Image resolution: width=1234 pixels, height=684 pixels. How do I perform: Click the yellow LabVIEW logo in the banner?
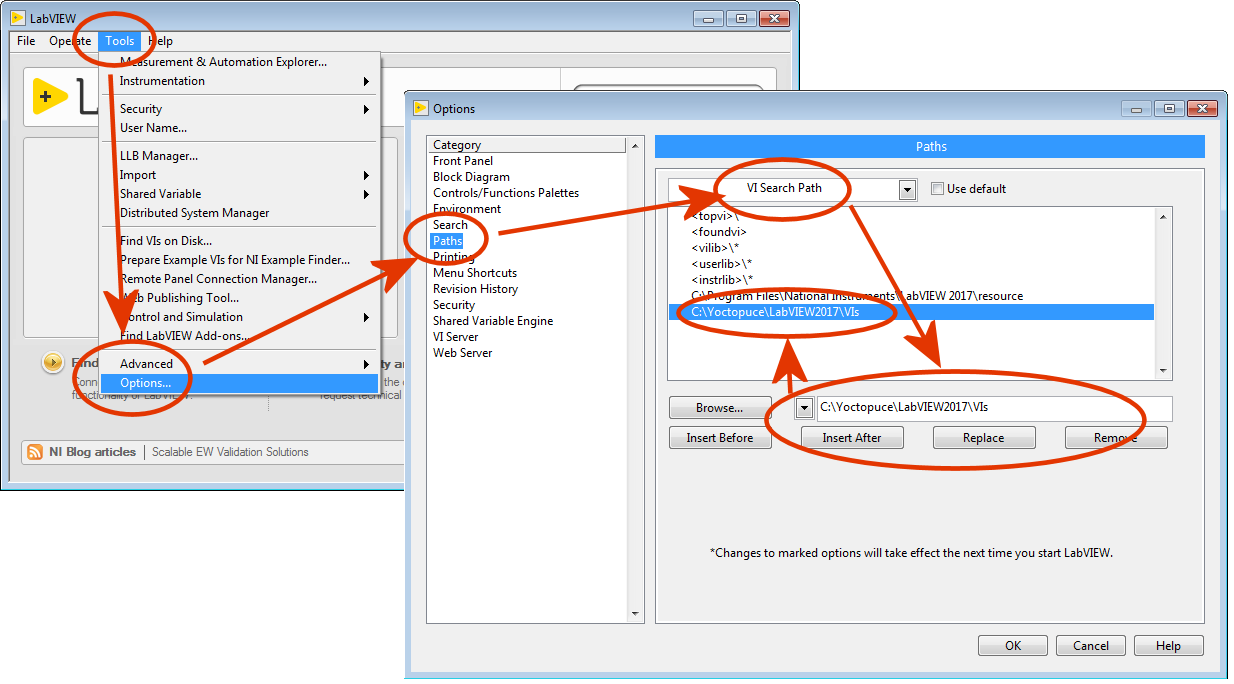[50, 96]
